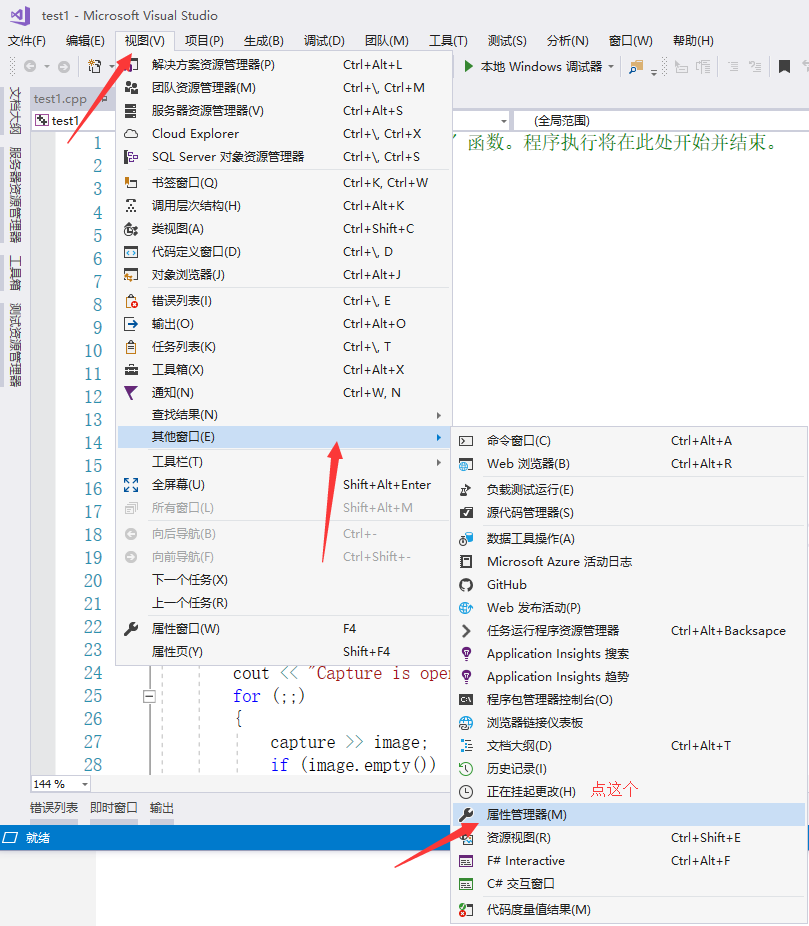Click SQL Server Object Explorer icon

(x=131, y=157)
